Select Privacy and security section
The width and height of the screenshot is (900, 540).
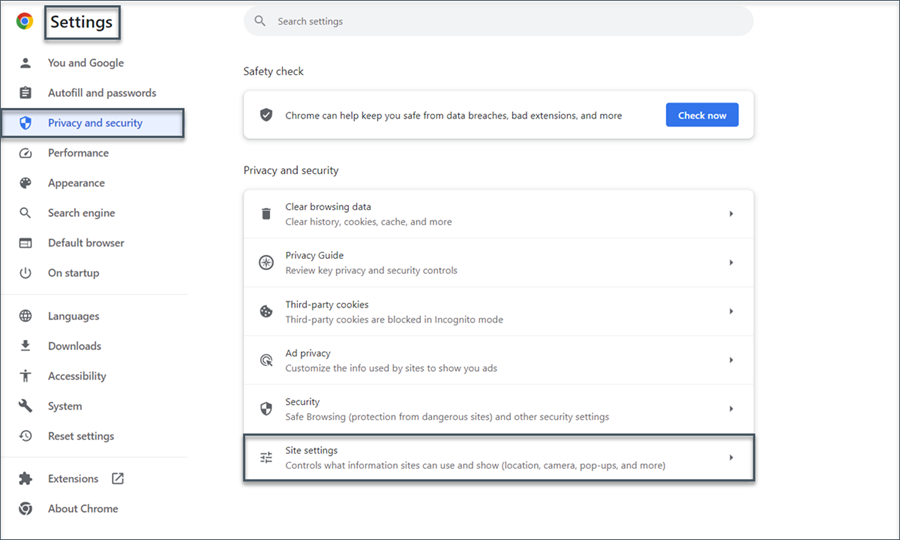pos(93,123)
